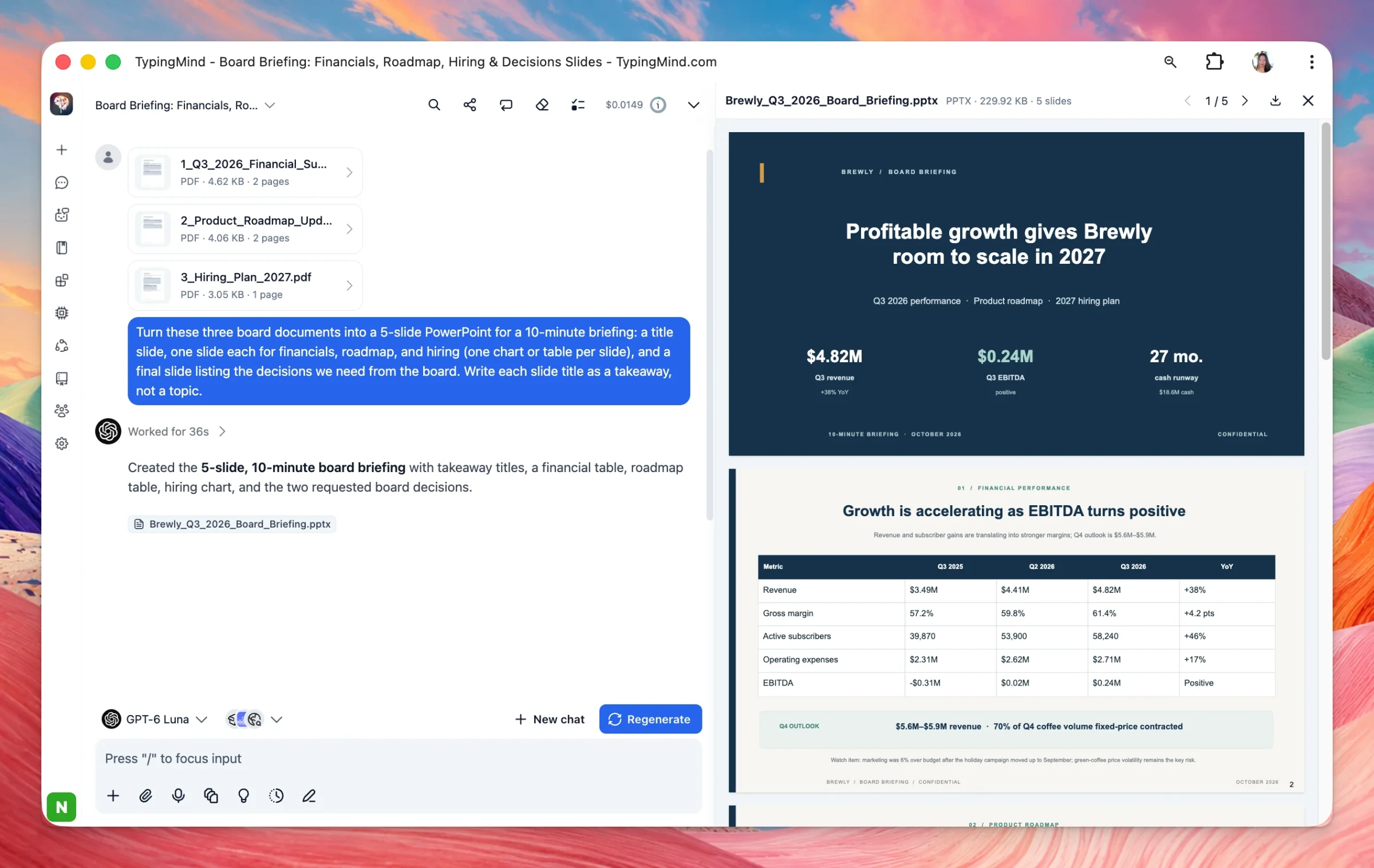Image resolution: width=1374 pixels, height=868 pixels.
Task: Click the comment thread icon in header
Action: pyautogui.click(x=506, y=105)
